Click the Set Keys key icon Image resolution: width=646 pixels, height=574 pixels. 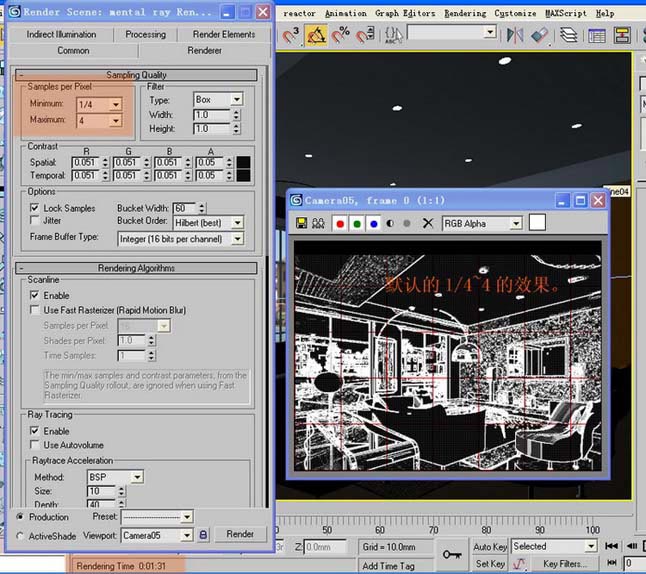pos(452,555)
